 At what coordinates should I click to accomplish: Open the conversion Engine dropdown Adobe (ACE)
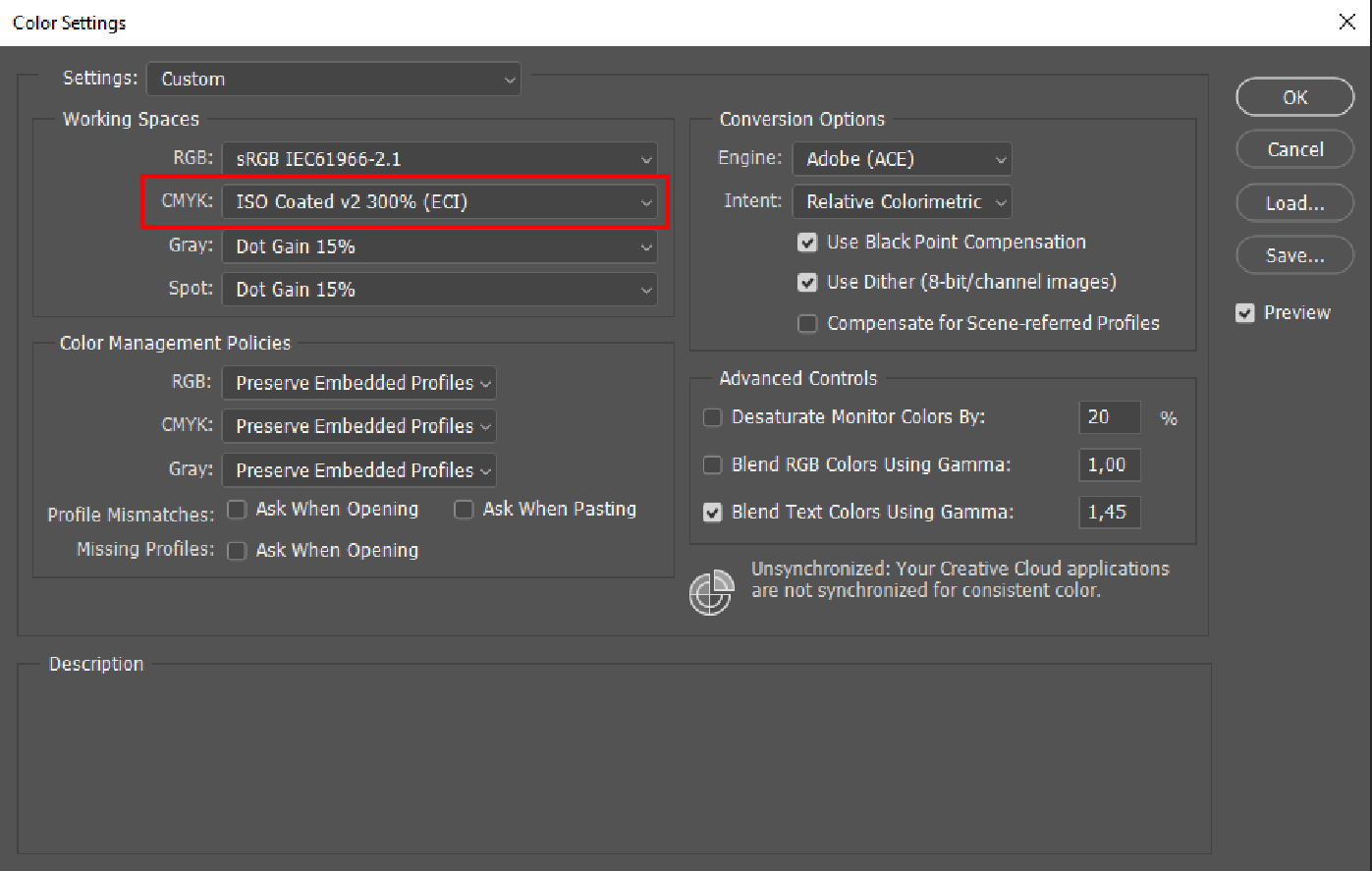pyautogui.click(x=903, y=159)
